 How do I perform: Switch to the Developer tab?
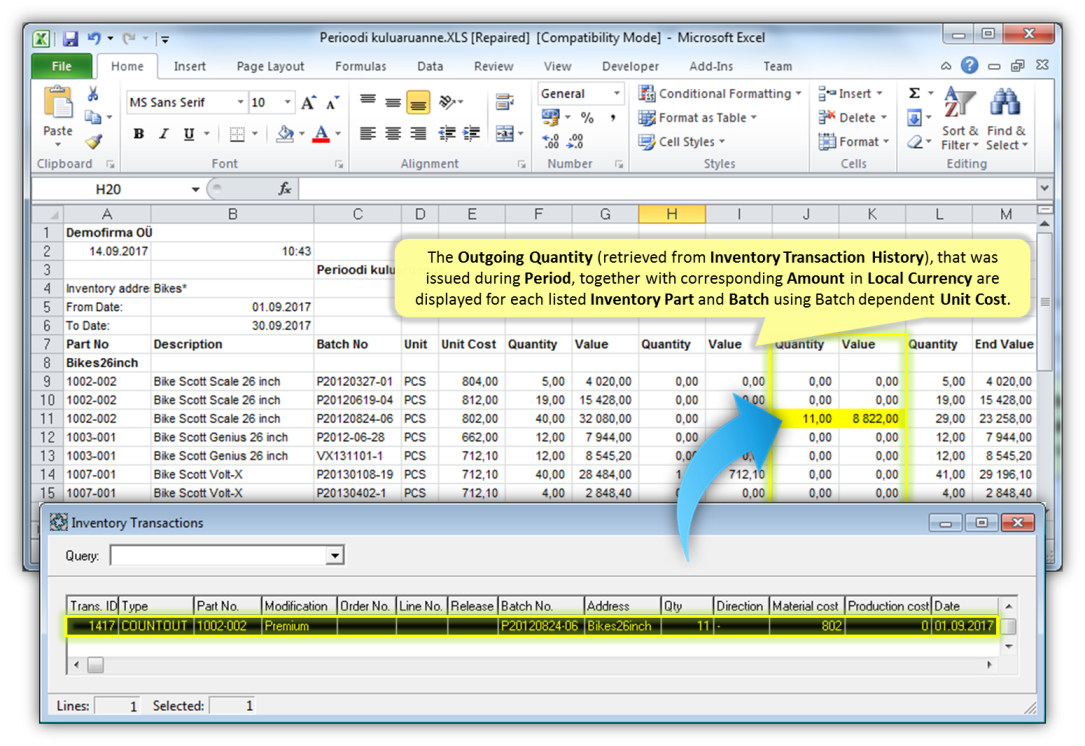coord(630,66)
